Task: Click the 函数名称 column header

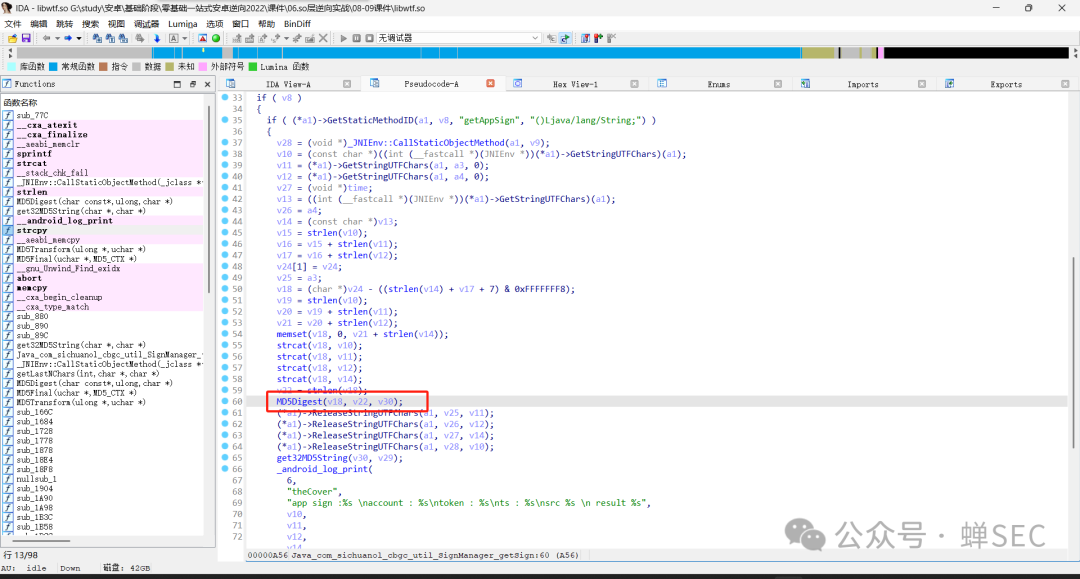Action: [103, 103]
